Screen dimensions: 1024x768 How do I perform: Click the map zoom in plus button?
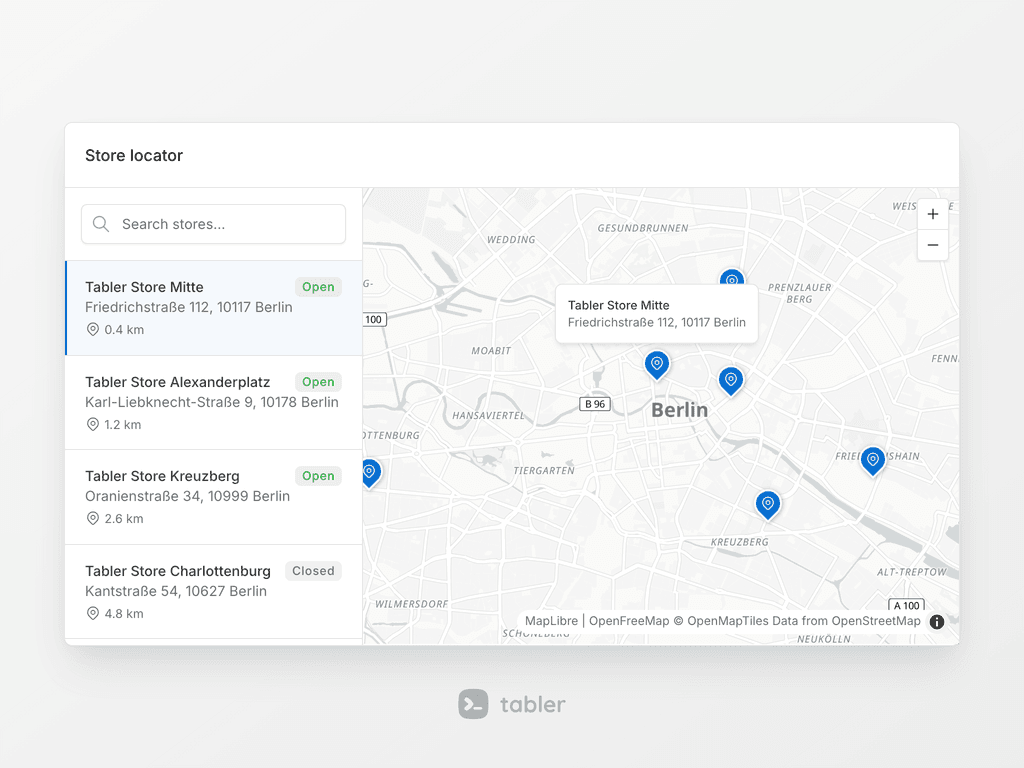tap(933, 214)
